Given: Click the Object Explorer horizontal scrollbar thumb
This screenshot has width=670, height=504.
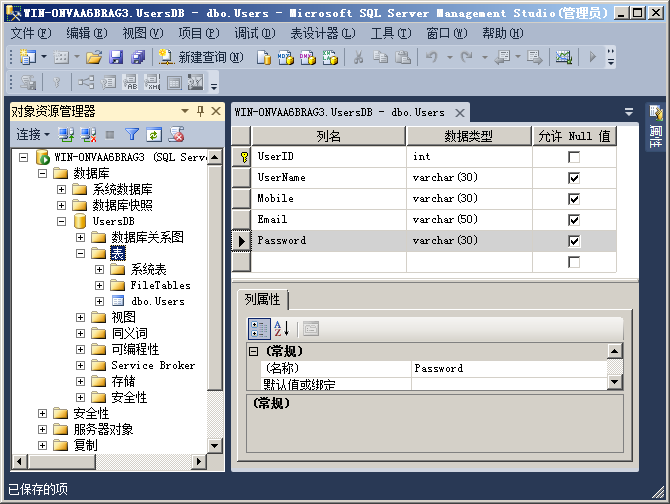Looking at the screenshot, I should click(62, 461).
